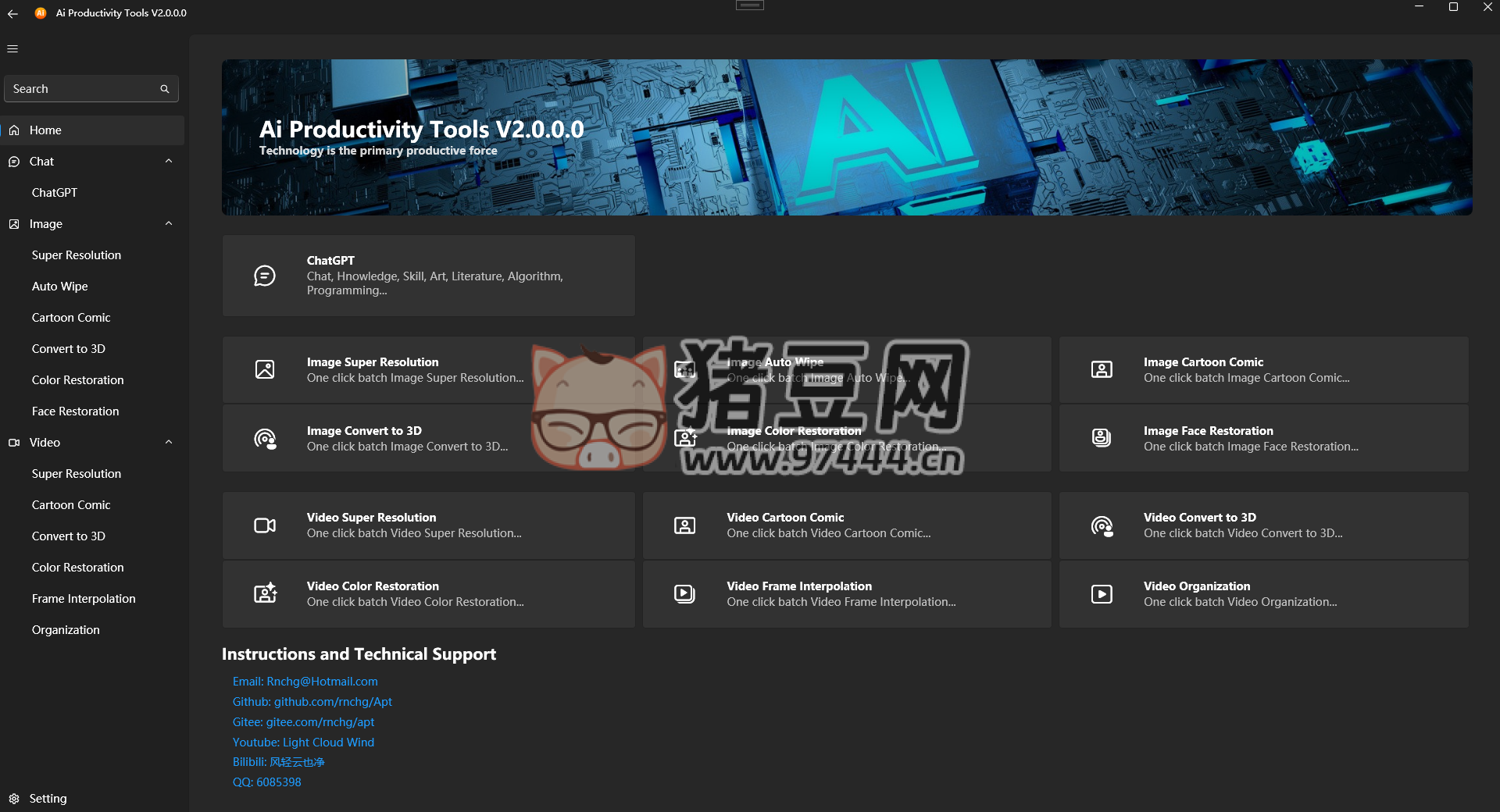Click the AI banner image

(847, 137)
